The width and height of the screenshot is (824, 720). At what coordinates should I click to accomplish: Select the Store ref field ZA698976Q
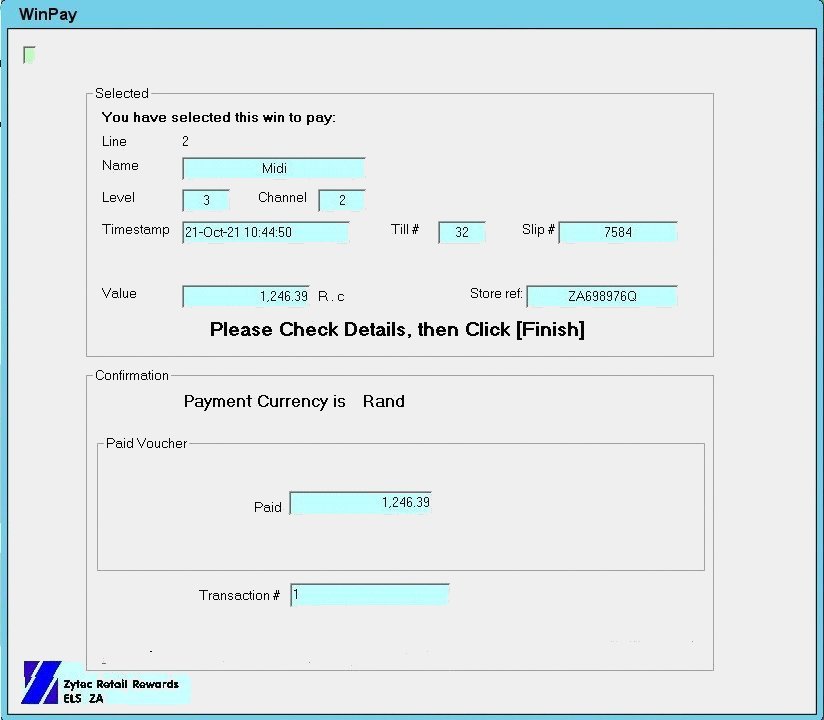coord(602,296)
